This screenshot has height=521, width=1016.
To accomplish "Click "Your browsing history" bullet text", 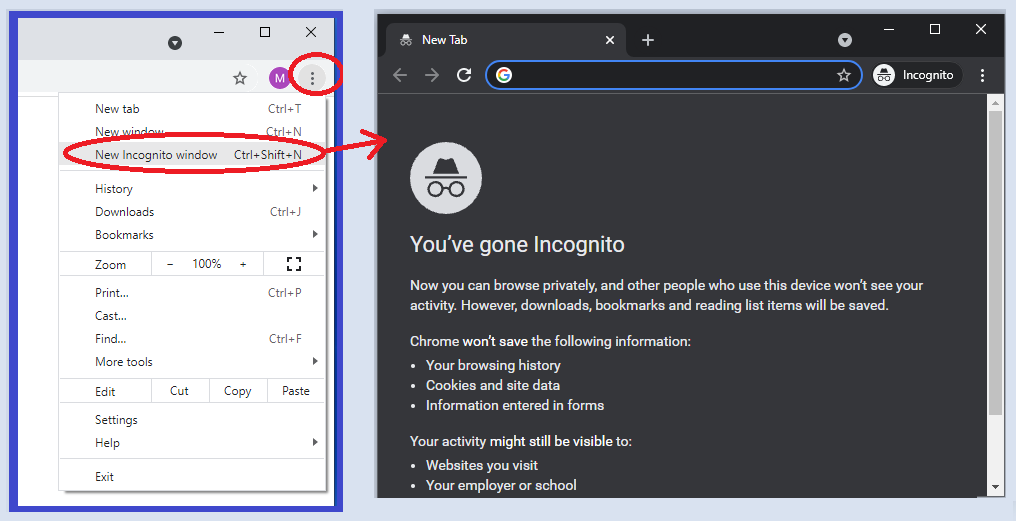I will click(x=493, y=365).
